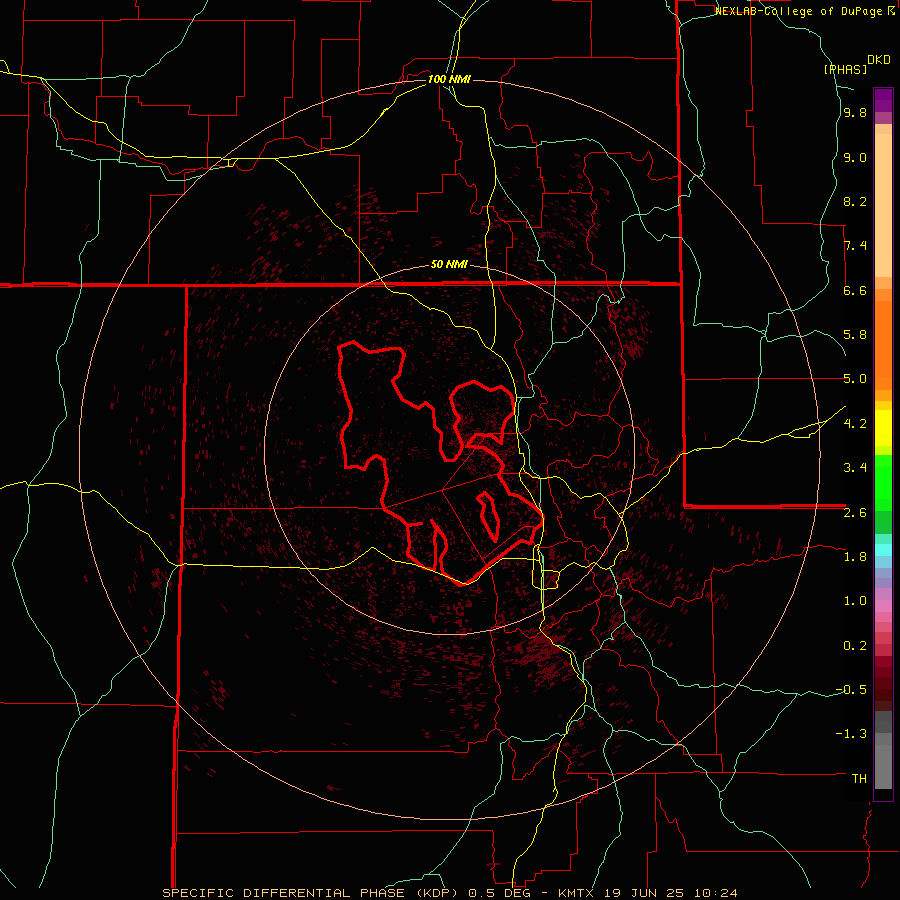Image resolution: width=900 pixels, height=900 pixels.
Task: Click the 5.8 scale label
Action: pyautogui.click(x=855, y=335)
